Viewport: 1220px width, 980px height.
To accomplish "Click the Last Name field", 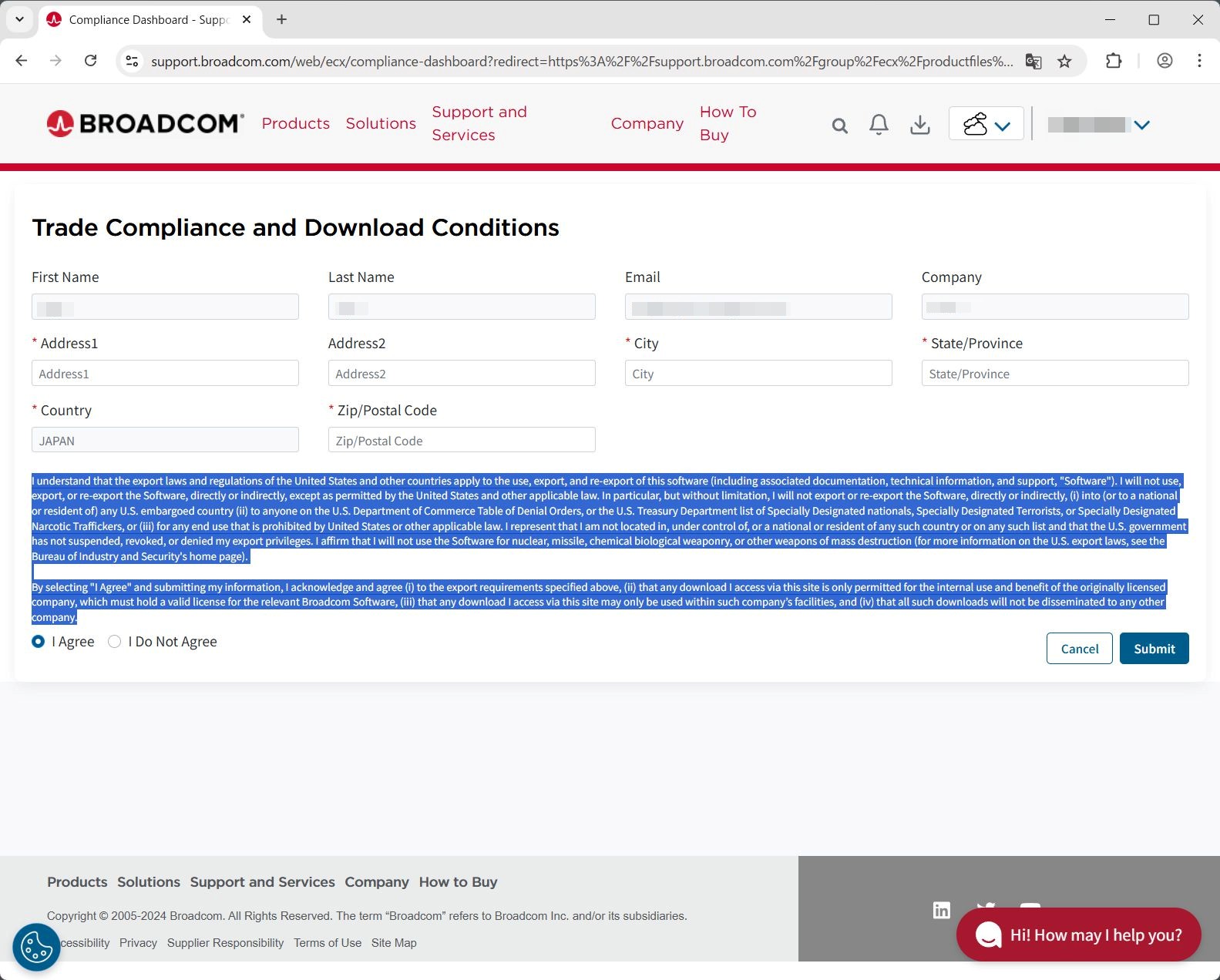I will coord(462,307).
